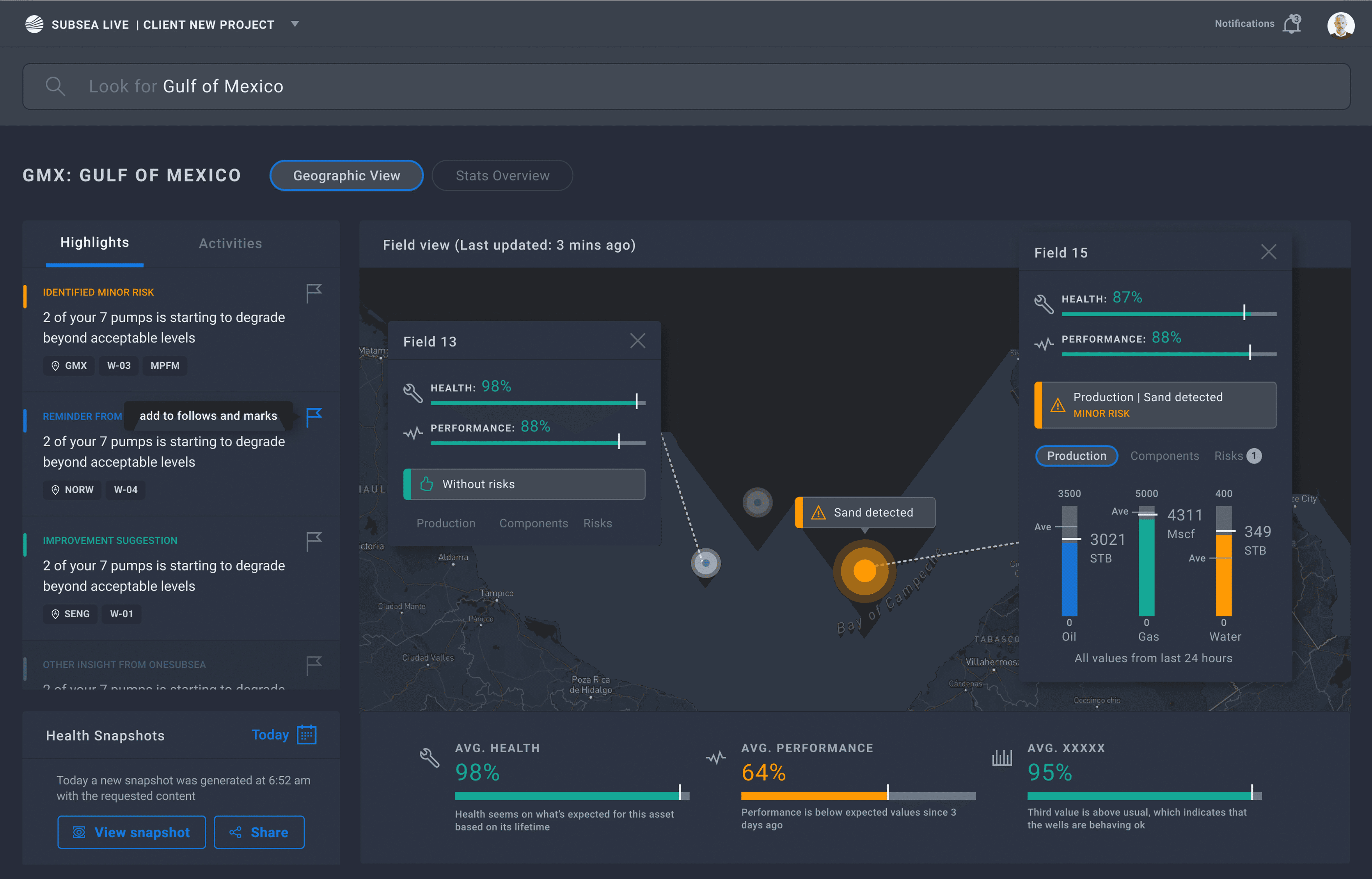Screen dimensions: 1372x879
Task: Toggle flag on Reminder highlight item
Action: [314, 417]
